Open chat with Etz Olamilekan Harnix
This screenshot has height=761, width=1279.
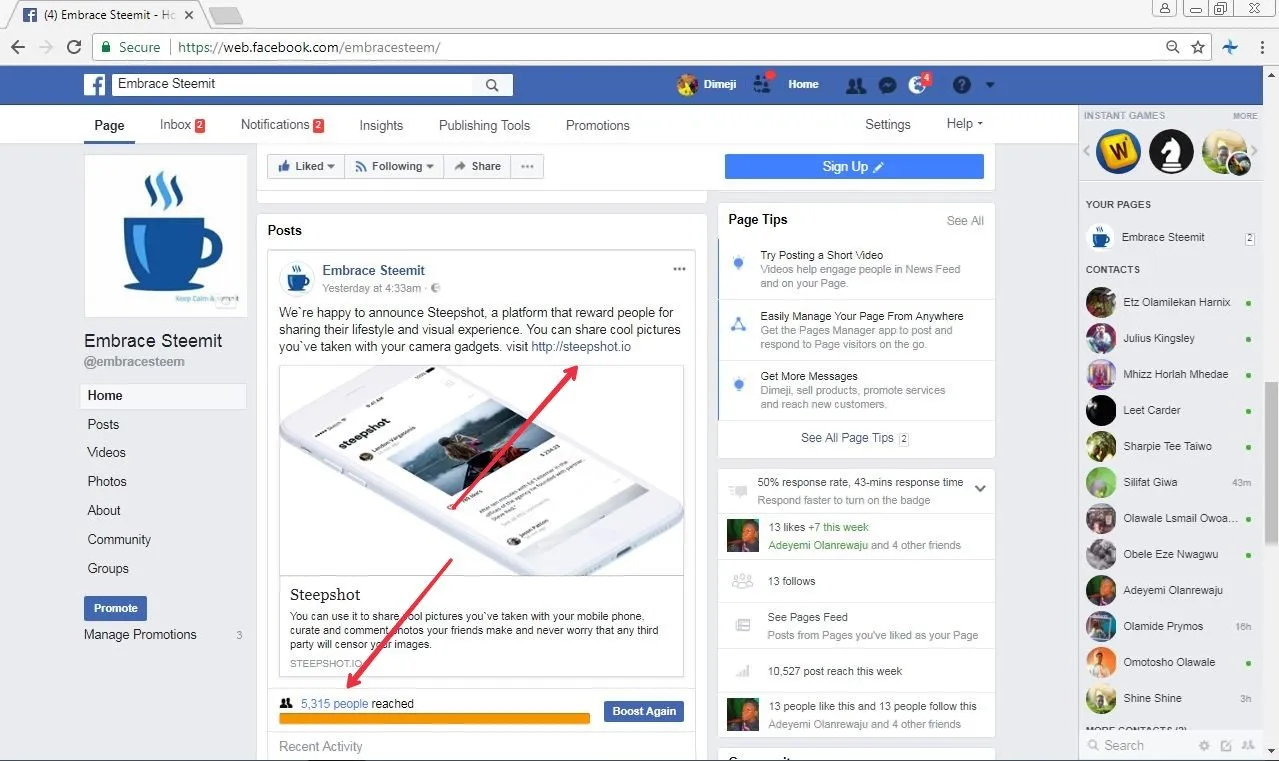tap(1169, 302)
